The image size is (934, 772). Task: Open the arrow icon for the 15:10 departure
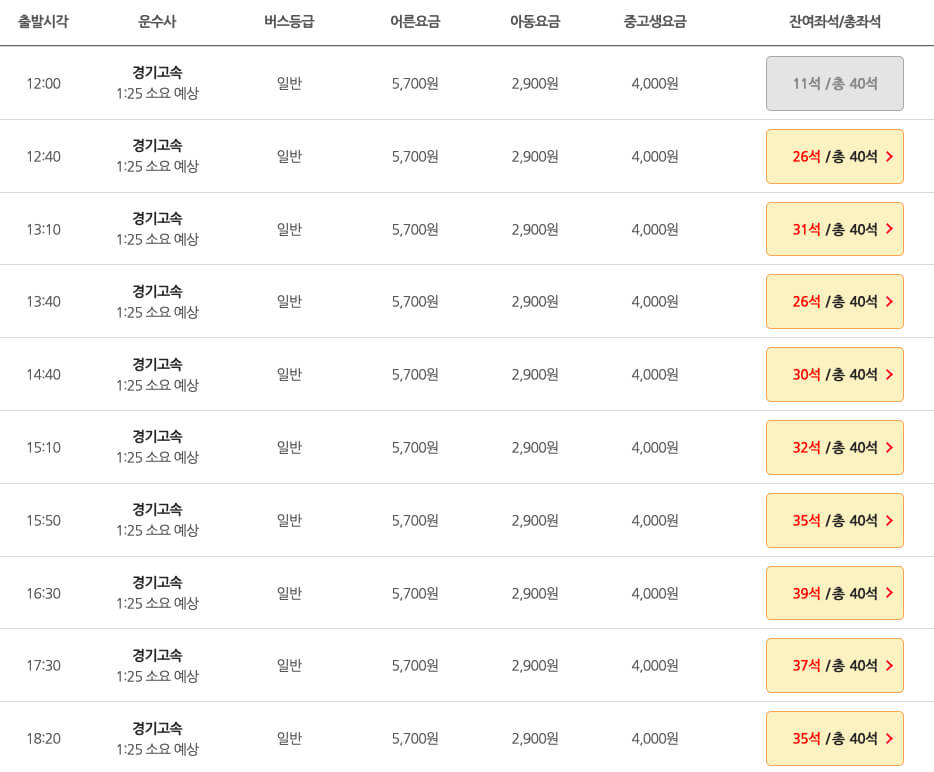[891, 447]
